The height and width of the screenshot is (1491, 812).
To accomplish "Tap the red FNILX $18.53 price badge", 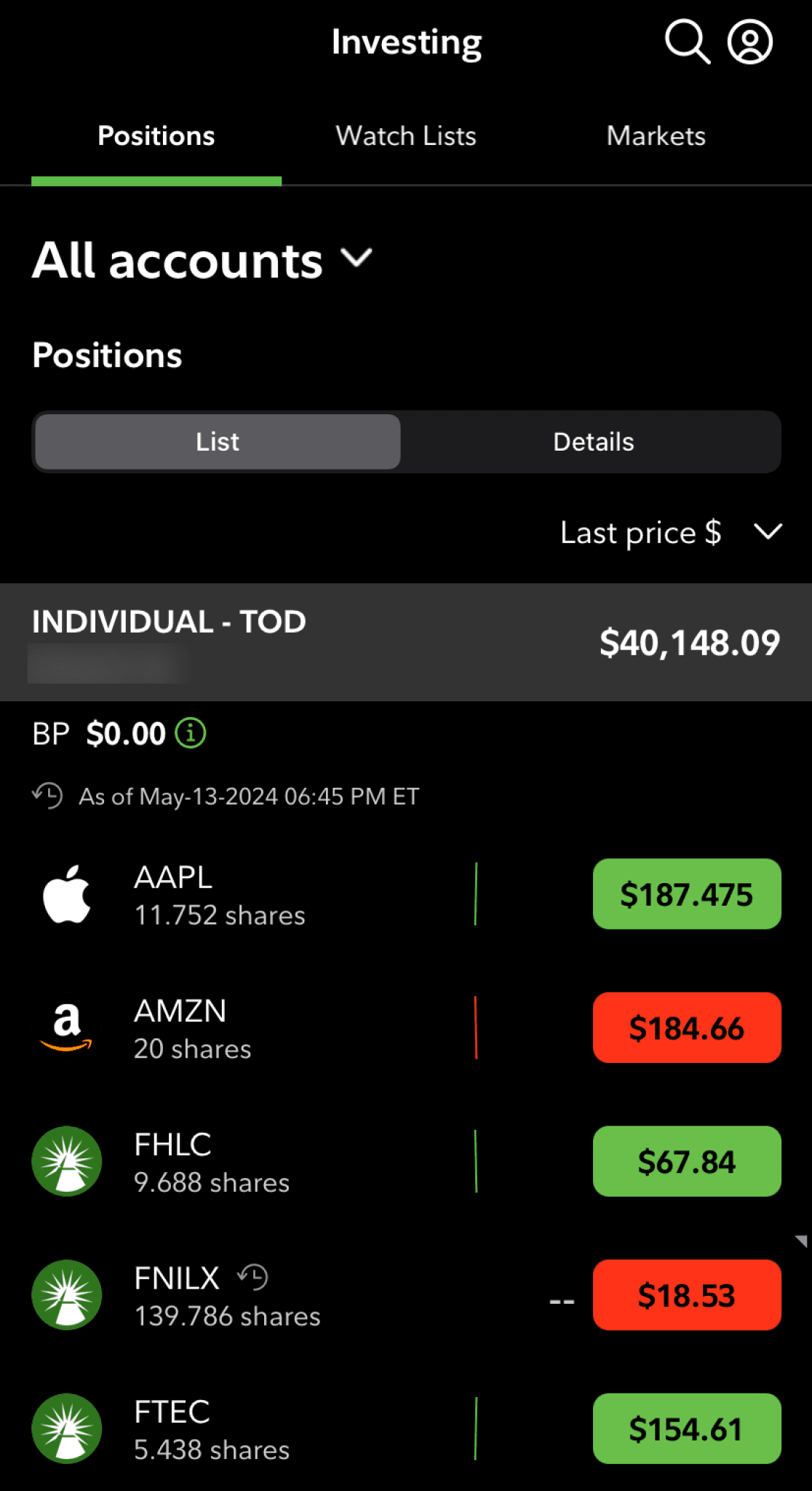I will point(686,1295).
